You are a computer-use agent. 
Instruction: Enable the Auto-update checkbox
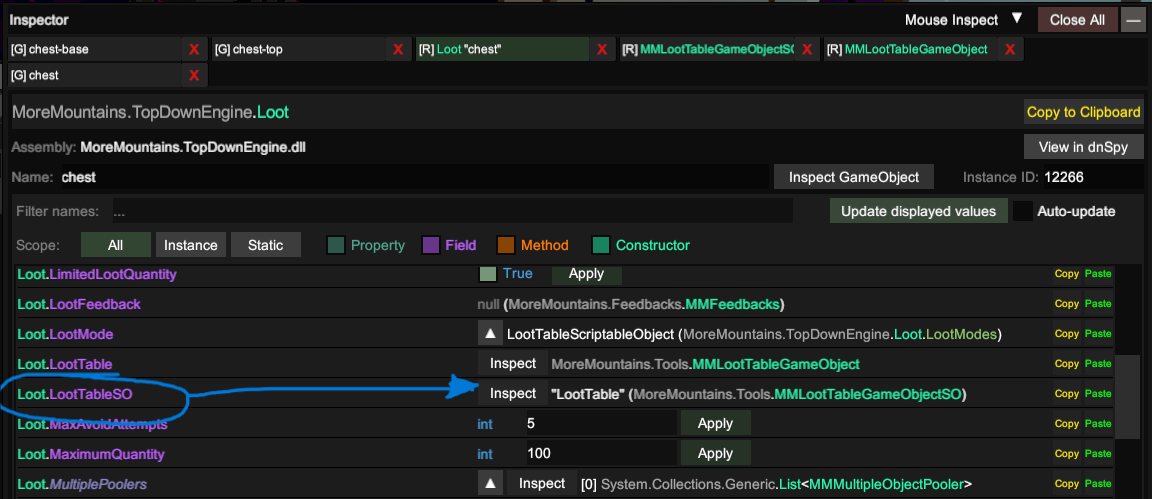[x=1023, y=211]
